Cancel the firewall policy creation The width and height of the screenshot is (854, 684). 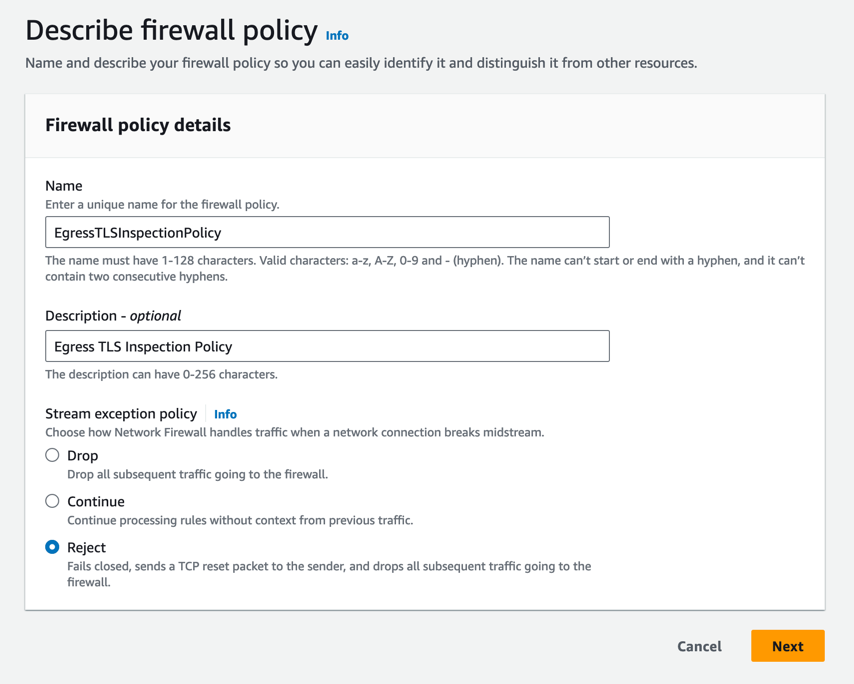coord(699,646)
